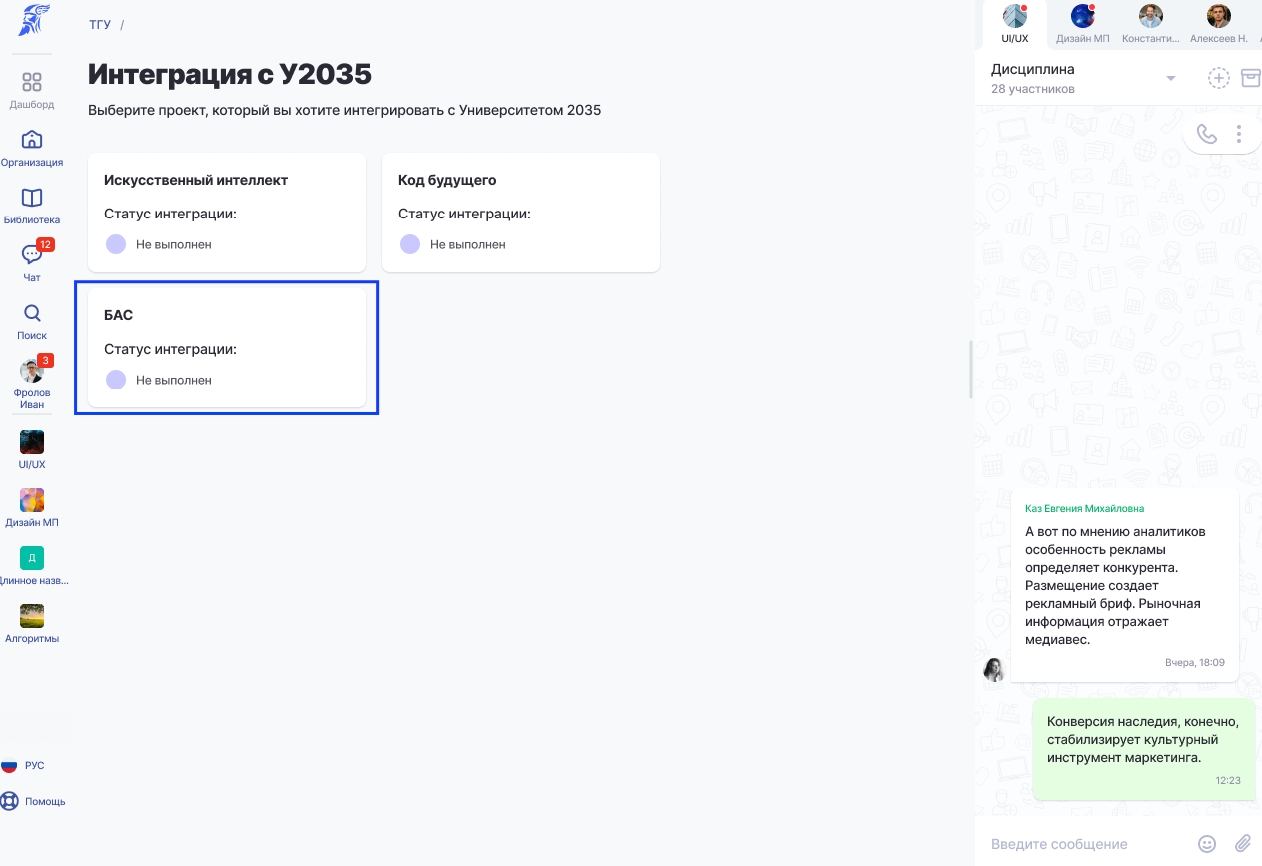Click the Код будущего integration status circle
Screen dimensions: 1262x866
click(410, 244)
